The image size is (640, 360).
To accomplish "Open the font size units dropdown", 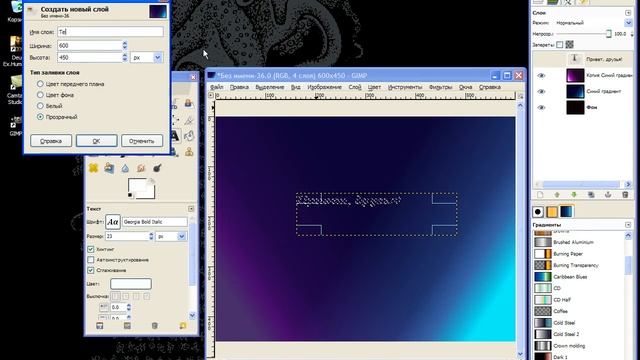I will click(x=182, y=236).
